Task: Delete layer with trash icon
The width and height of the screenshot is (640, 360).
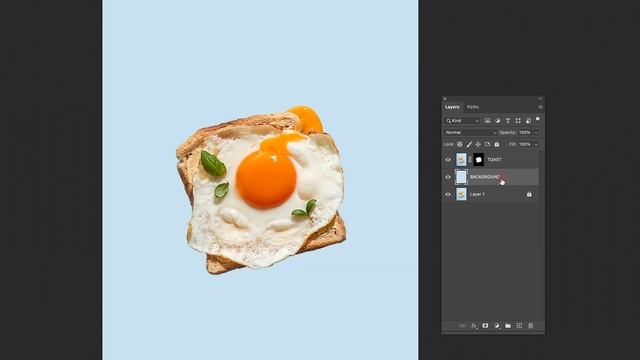Action: (x=531, y=326)
